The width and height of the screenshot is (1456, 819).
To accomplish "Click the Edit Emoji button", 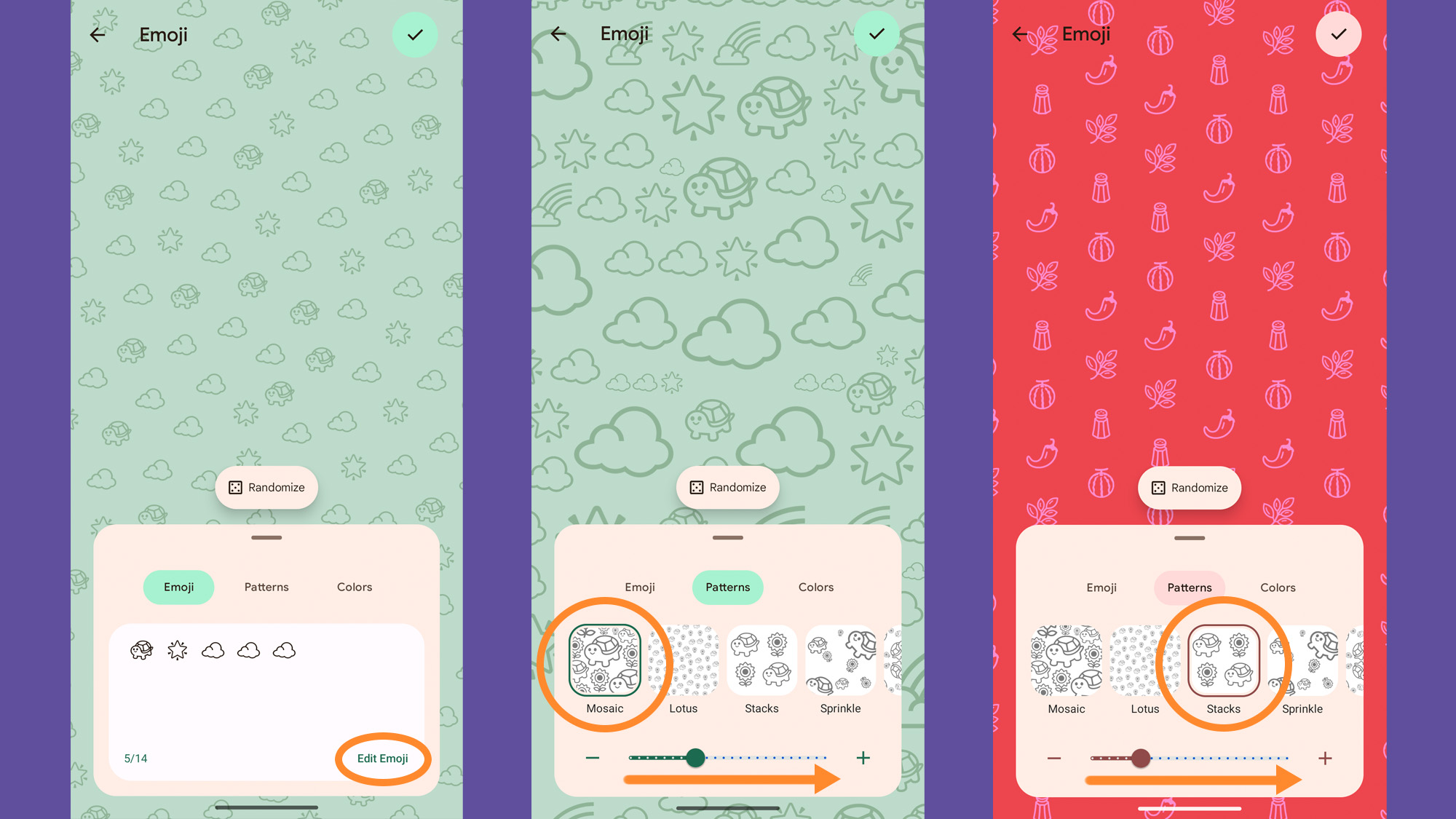I will pyautogui.click(x=382, y=758).
